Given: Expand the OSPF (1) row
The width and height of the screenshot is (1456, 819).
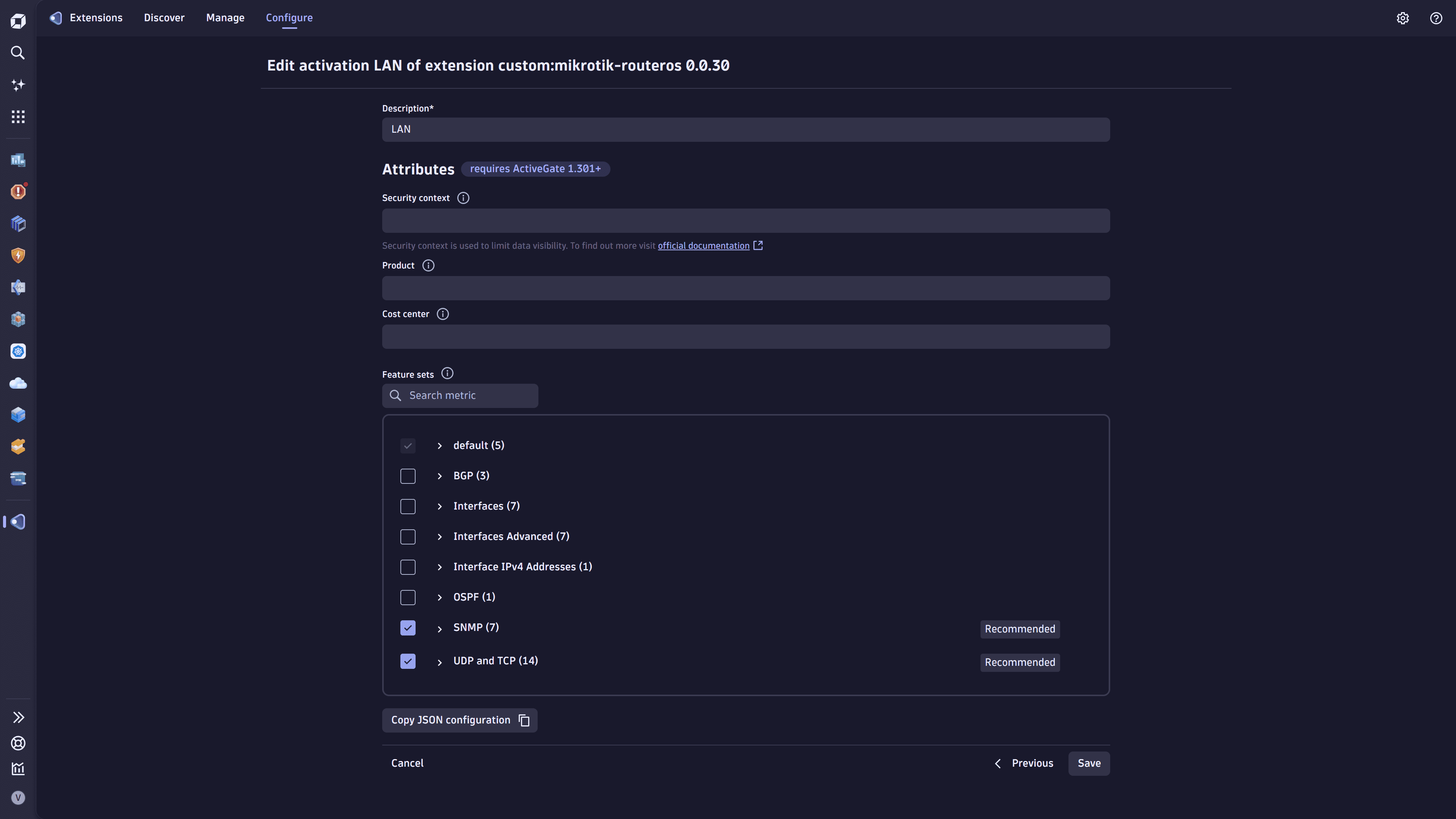Looking at the screenshot, I should coord(439,598).
